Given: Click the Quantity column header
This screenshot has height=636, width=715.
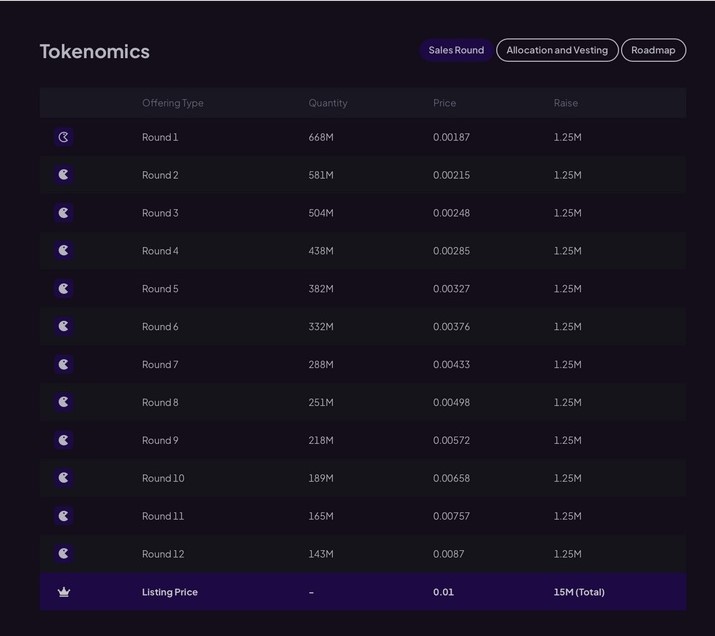Looking at the screenshot, I should 328,103.
